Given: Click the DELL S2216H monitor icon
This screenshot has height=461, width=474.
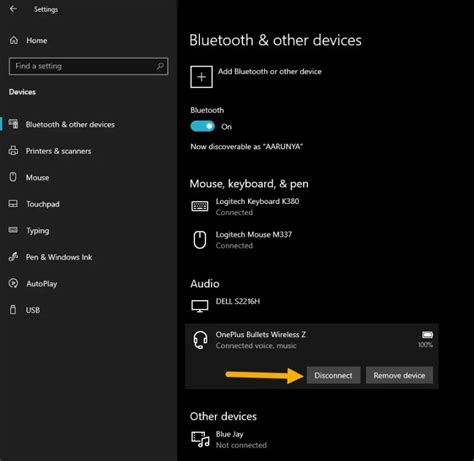Looking at the screenshot, I should pyautogui.click(x=200, y=306).
